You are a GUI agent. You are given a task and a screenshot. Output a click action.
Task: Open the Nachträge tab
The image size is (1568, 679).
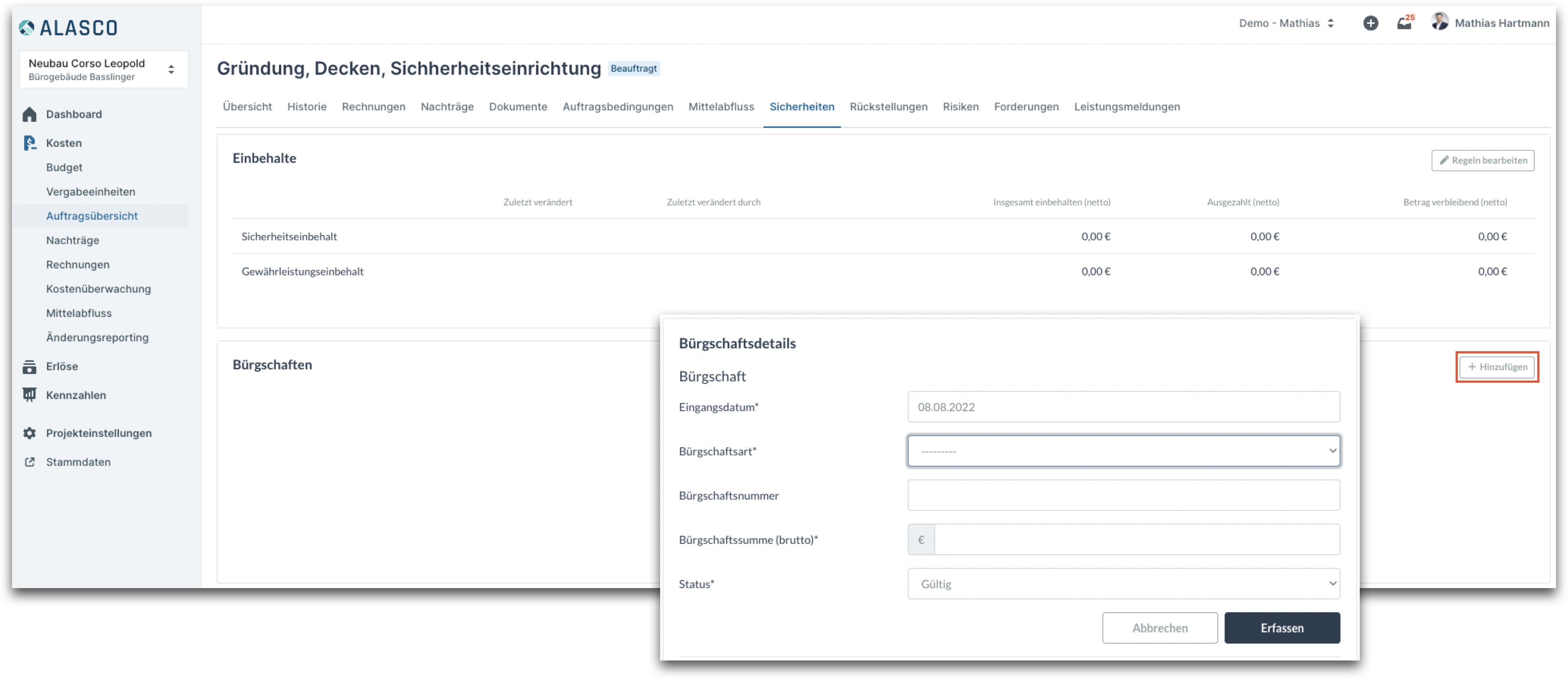(x=447, y=107)
